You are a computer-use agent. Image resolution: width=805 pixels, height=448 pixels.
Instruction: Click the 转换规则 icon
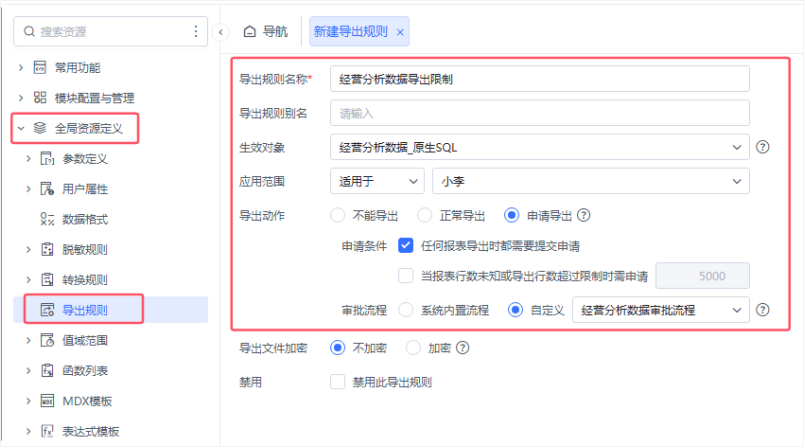tap(47, 280)
